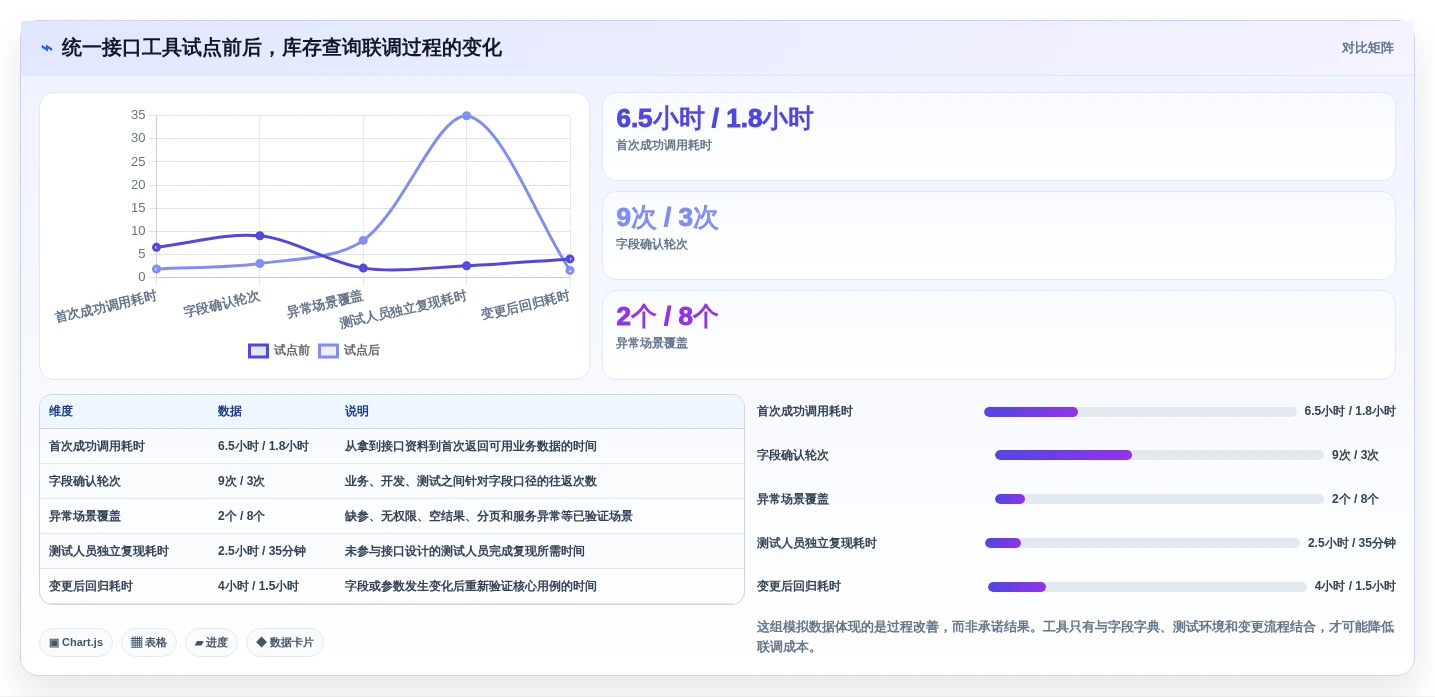The image size is (1435, 697).
Task: Toggle the 试点前 legend swatch
Action: coord(258,351)
